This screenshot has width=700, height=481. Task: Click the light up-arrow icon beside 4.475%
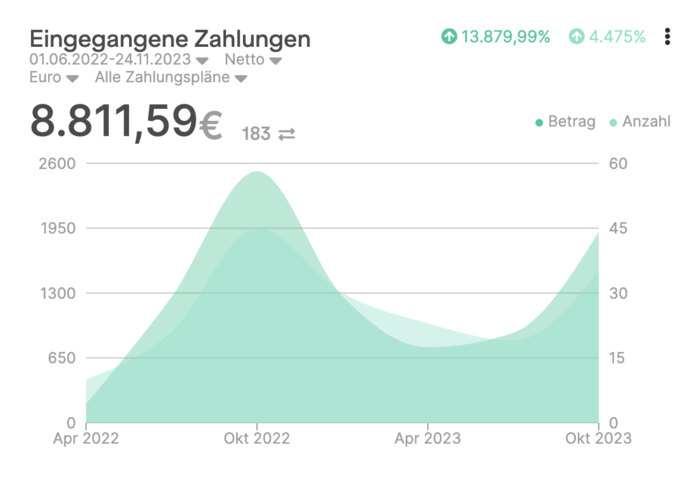(577, 37)
